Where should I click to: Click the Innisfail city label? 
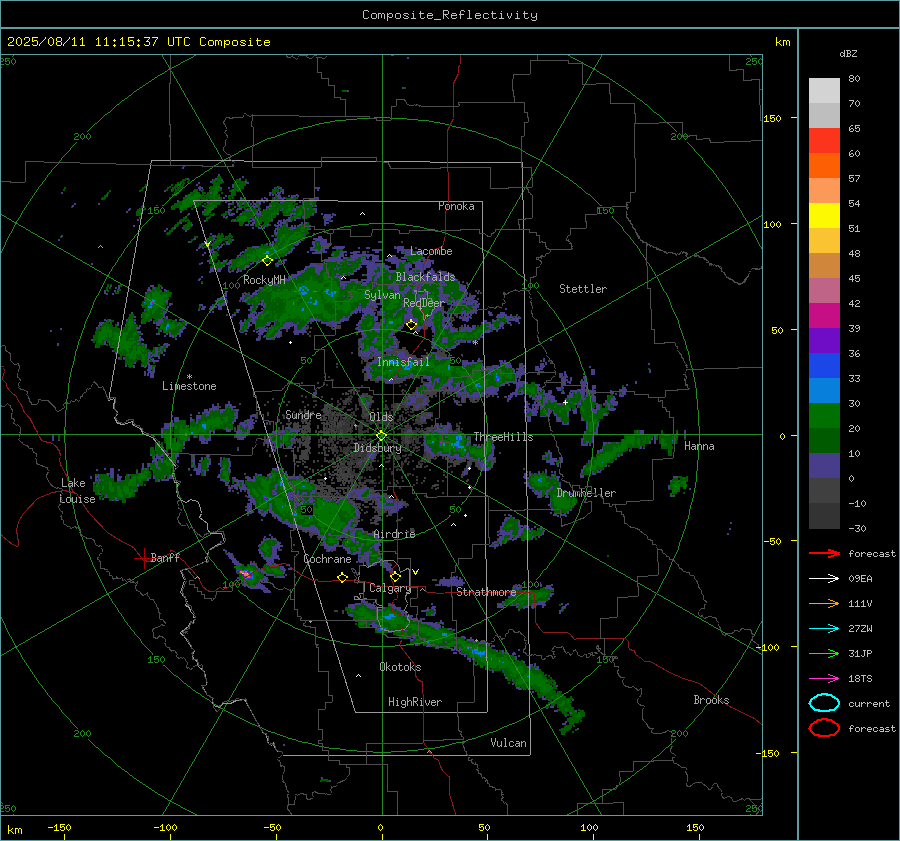(403, 362)
